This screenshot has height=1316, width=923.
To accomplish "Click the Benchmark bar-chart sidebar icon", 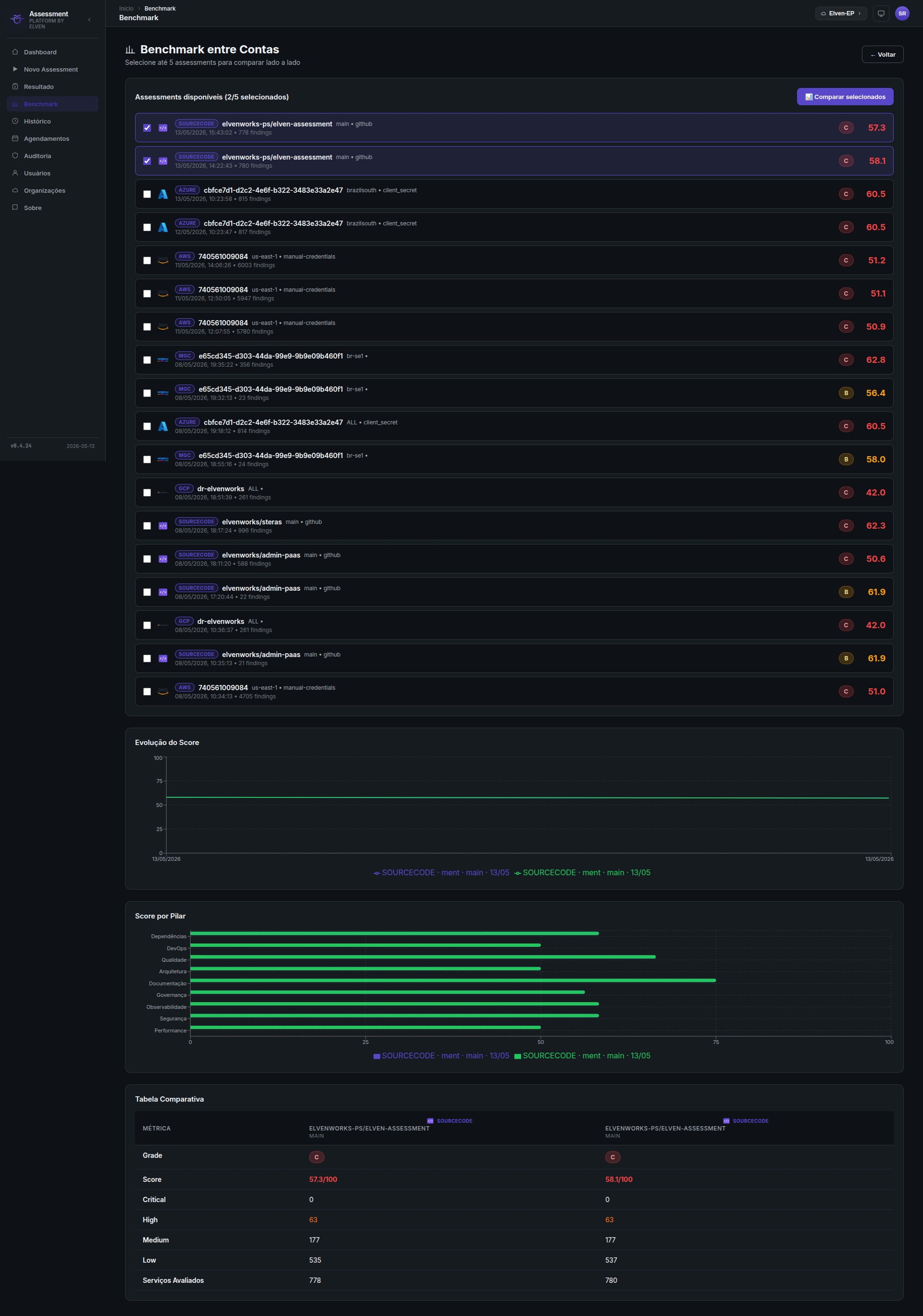I will tap(15, 104).
